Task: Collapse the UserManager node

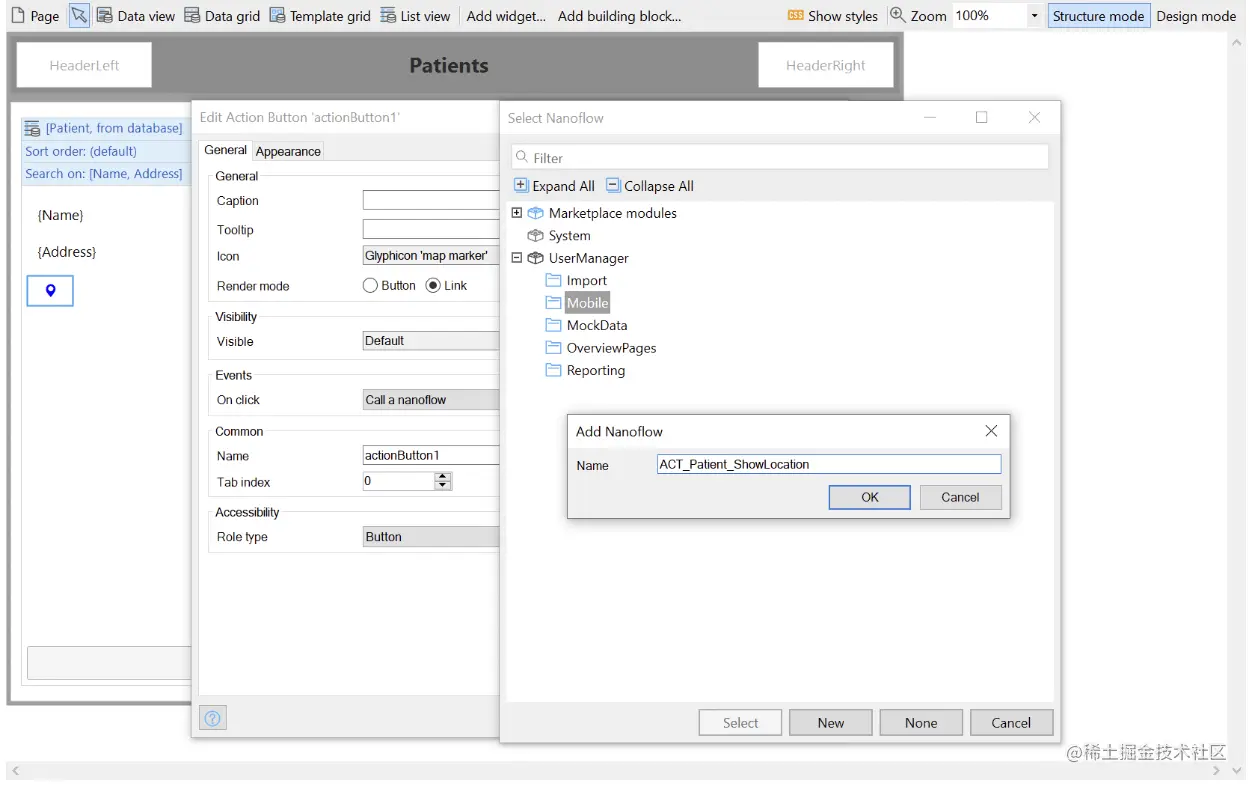Action: [x=517, y=258]
